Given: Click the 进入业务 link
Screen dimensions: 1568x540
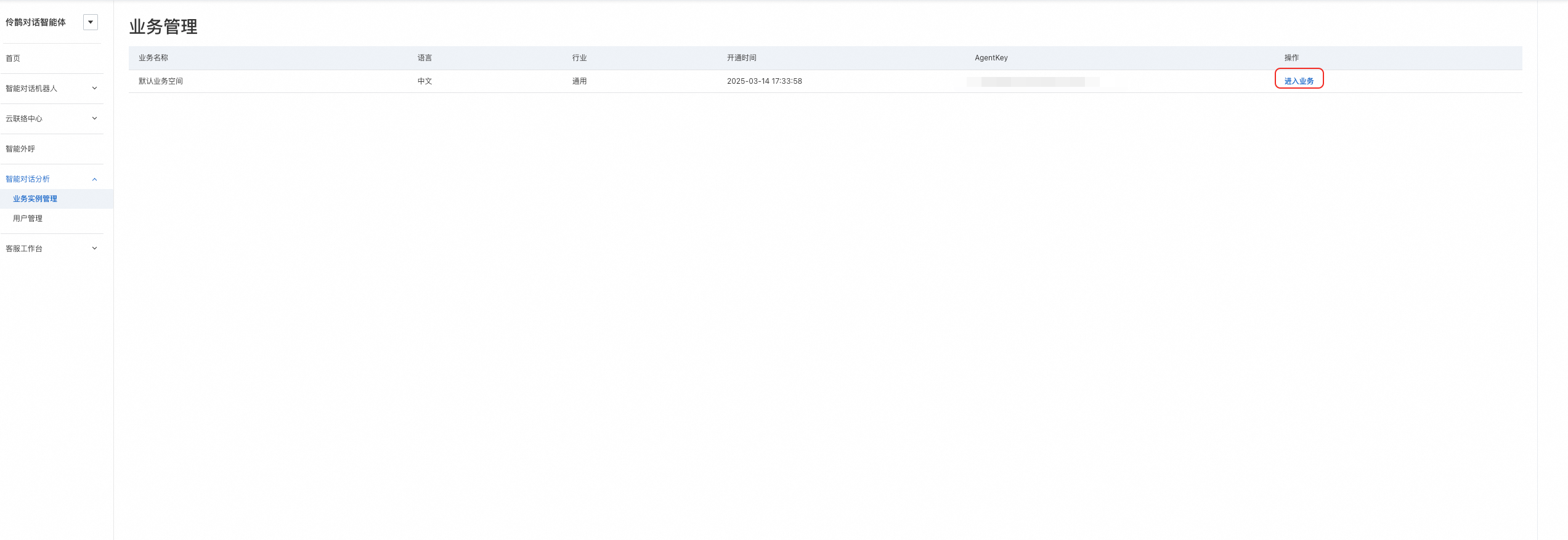Looking at the screenshot, I should (1299, 81).
